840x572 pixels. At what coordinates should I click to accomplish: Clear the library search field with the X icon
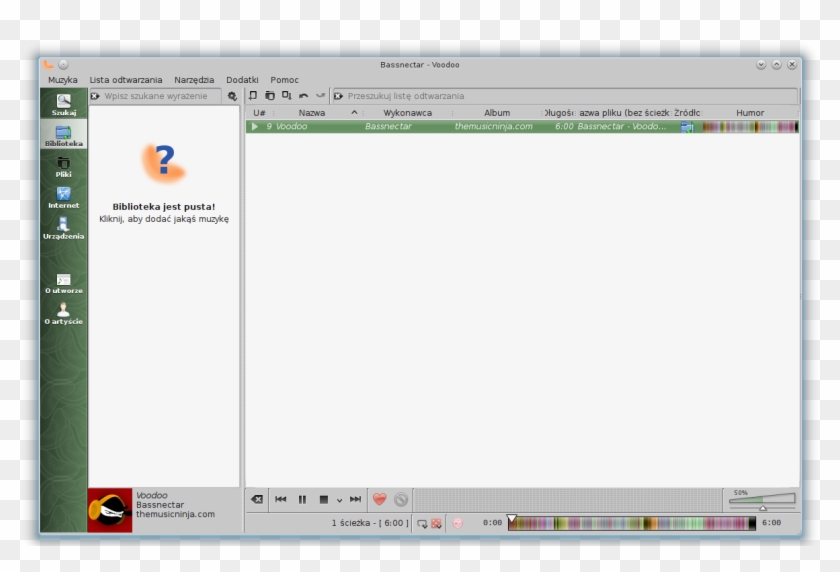point(95,96)
